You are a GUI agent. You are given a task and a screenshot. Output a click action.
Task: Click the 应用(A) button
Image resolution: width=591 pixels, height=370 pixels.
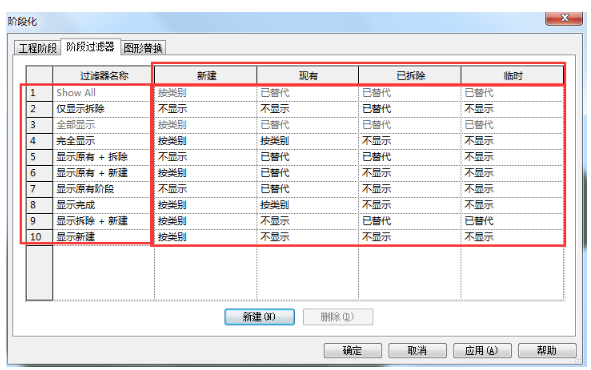(x=482, y=350)
